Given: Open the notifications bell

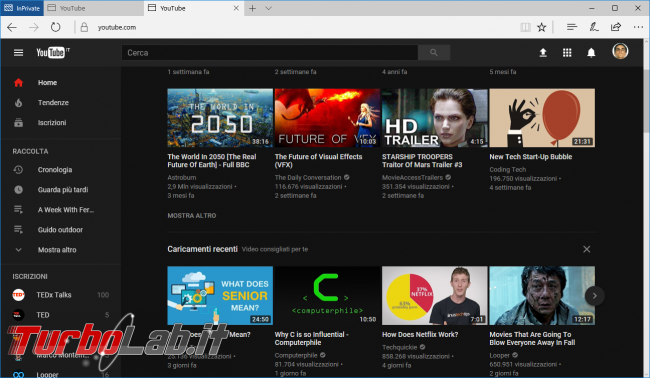Looking at the screenshot, I should [591, 53].
